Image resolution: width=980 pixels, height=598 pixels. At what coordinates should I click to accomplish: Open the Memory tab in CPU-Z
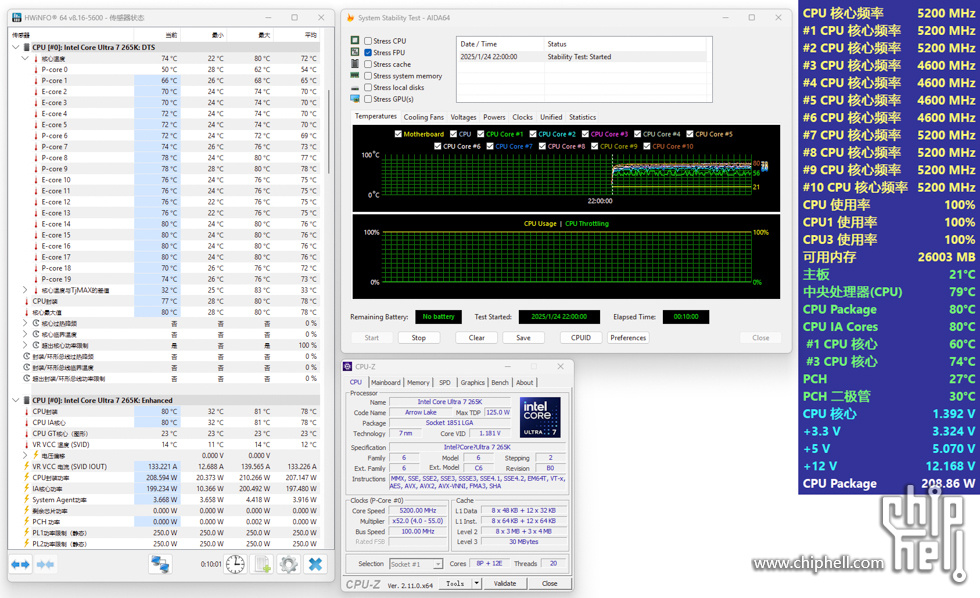[x=418, y=382]
